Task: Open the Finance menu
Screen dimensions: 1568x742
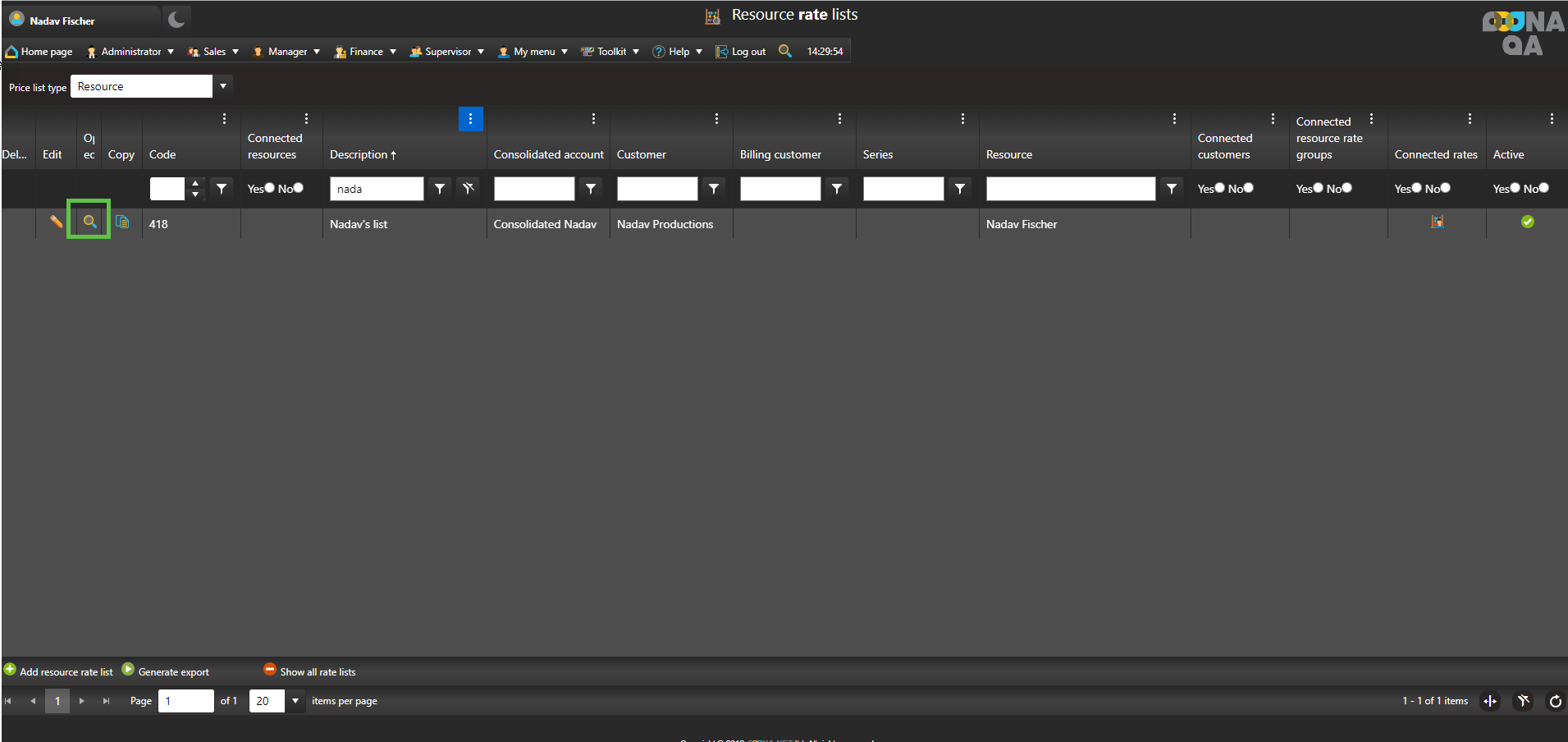Action: tap(365, 52)
